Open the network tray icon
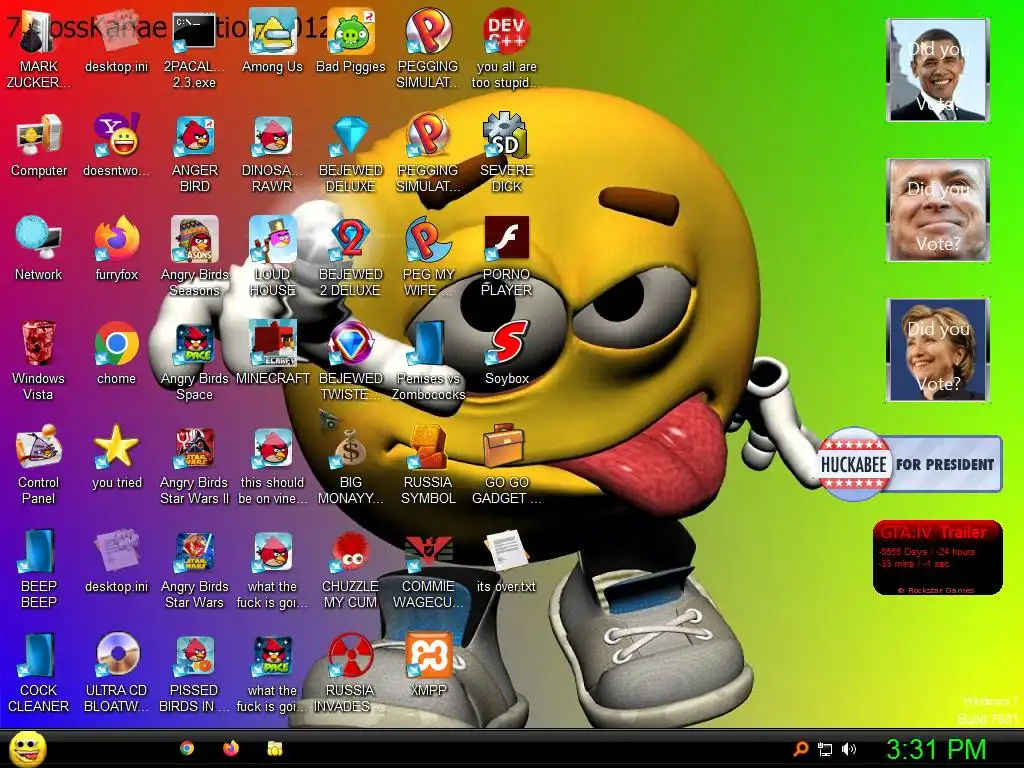Screen dimensions: 1024x768 click(x=825, y=750)
